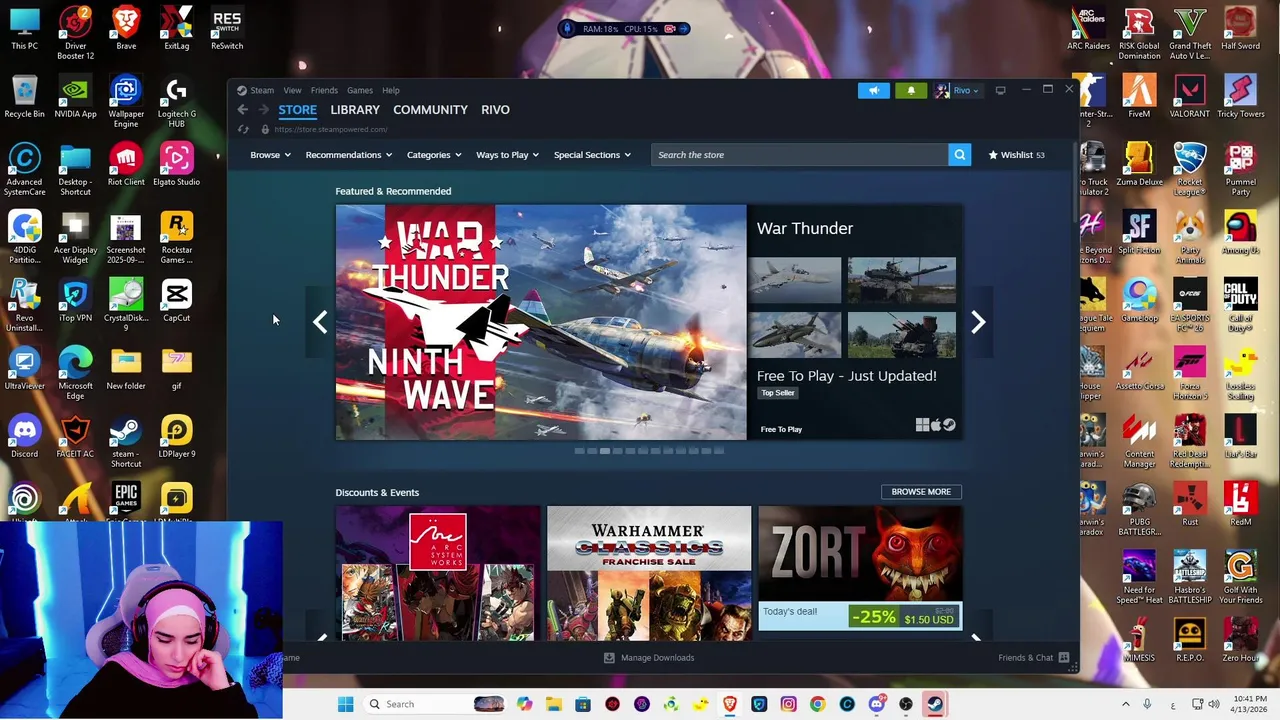Viewport: 1280px width, 720px height.
Task: Show previous featured game with left arrow
Action: point(320,322)
